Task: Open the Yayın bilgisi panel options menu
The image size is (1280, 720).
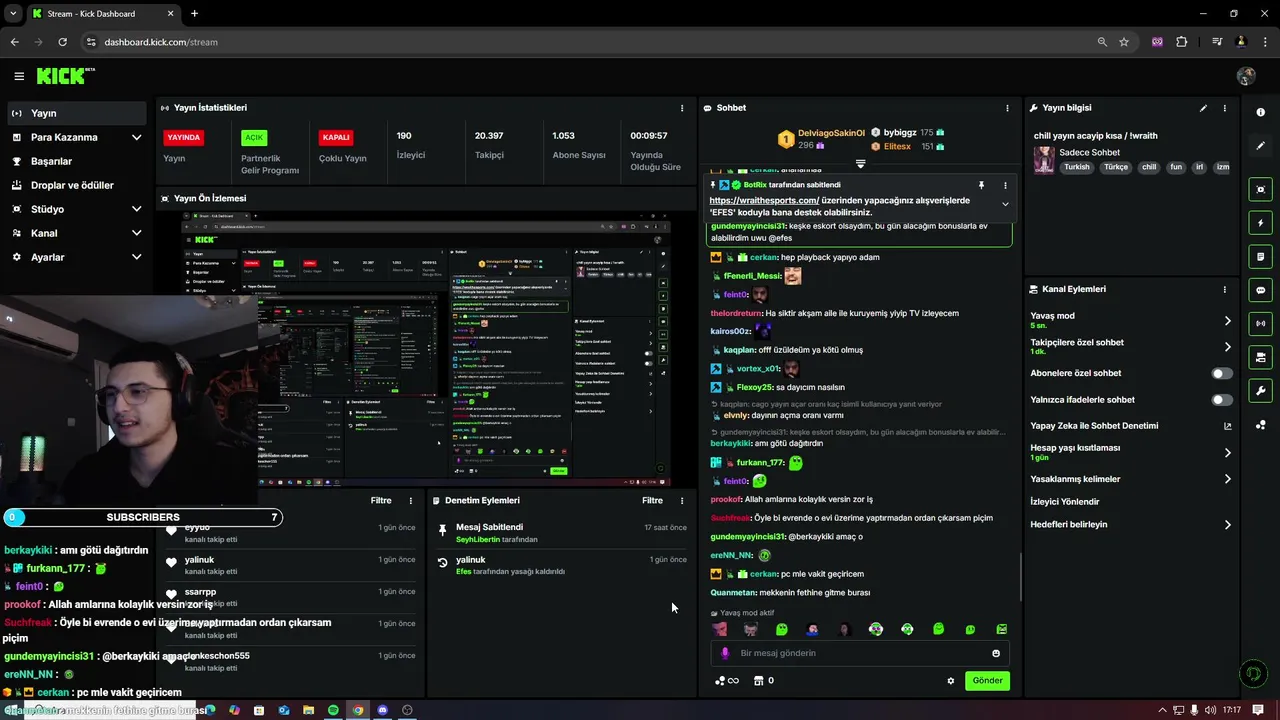Action: tap(1224, 108)
